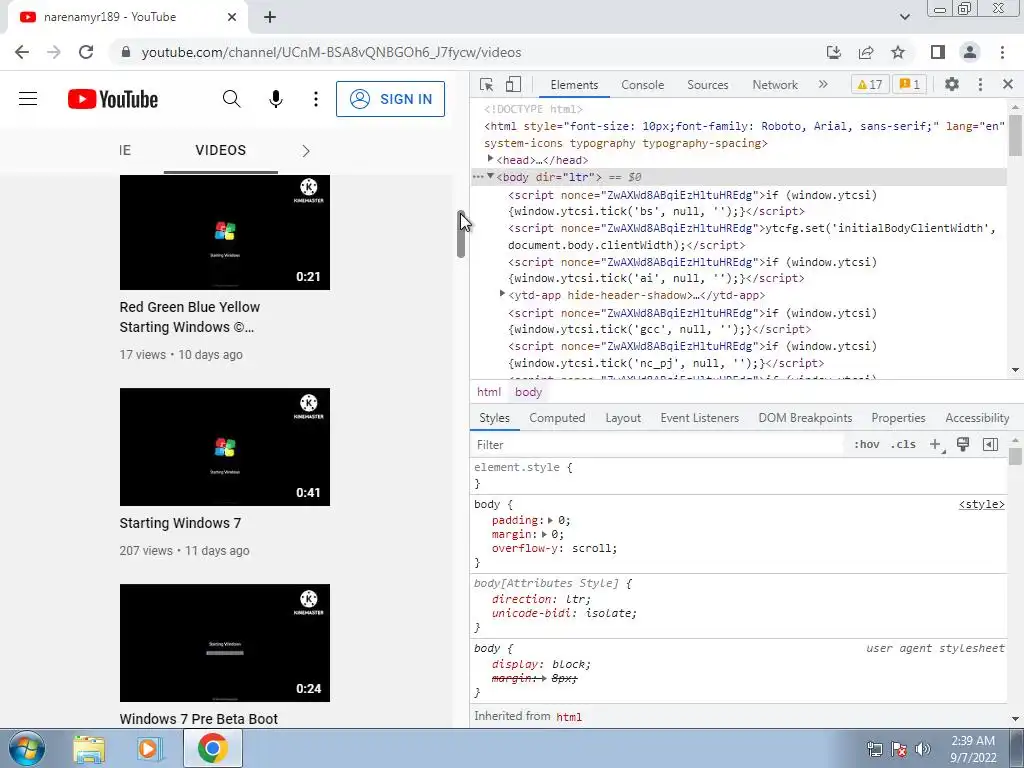The width and height of the screenshot is (1024, 768).
Task: Install app icon in address bar
Action: coord(834,52)
